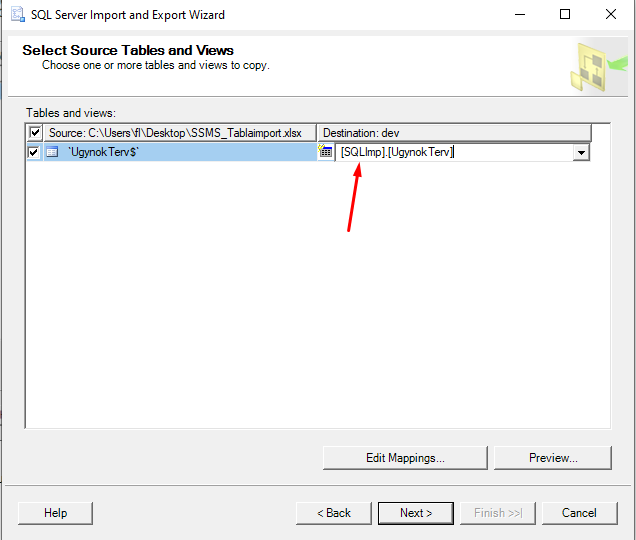Image resolution: width=636 pixels, height=540 pixels.
Task: Click the new destination table icon
Action: tap(325, 151)
